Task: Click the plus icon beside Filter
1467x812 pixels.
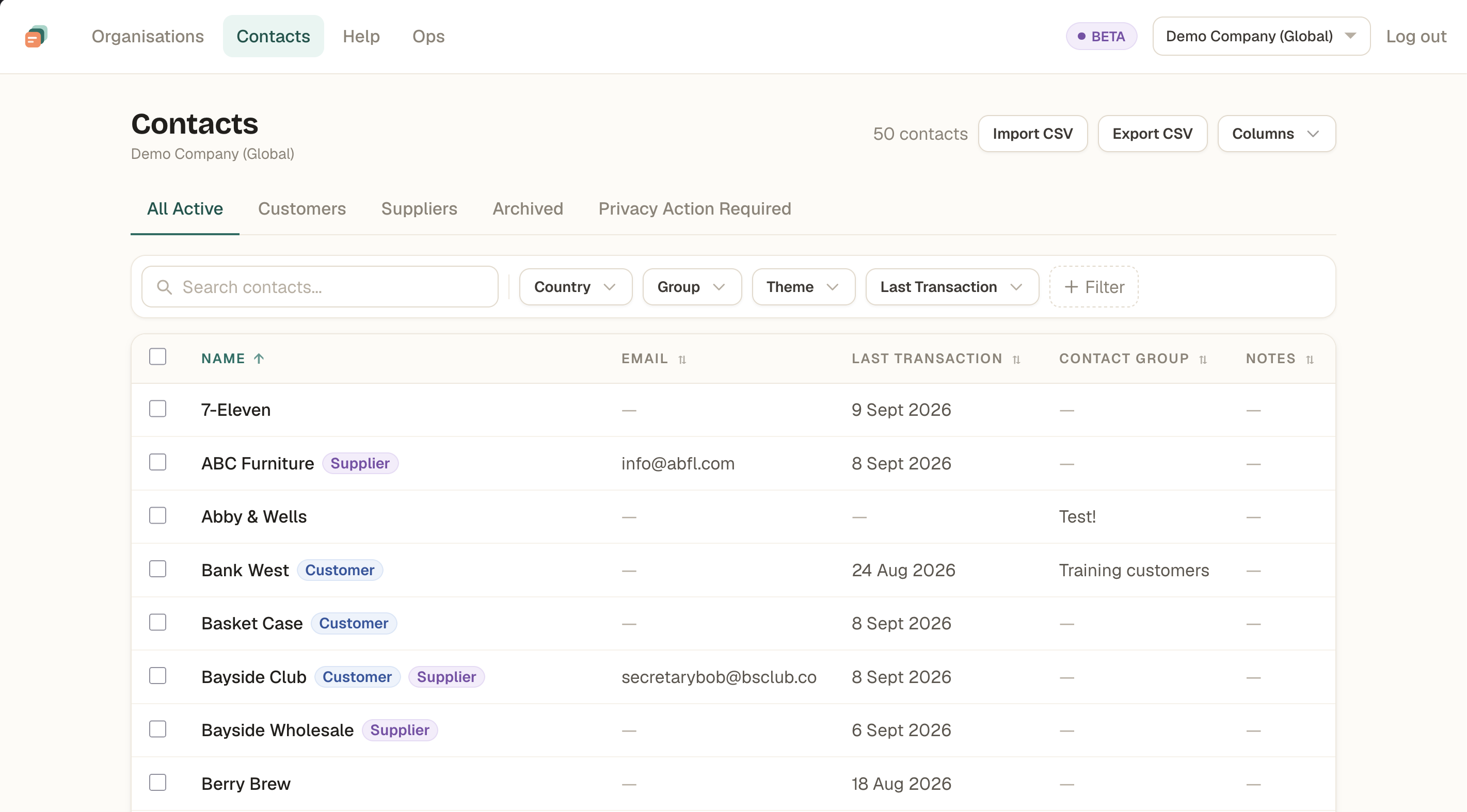Action: click(x=1071, y=287)
